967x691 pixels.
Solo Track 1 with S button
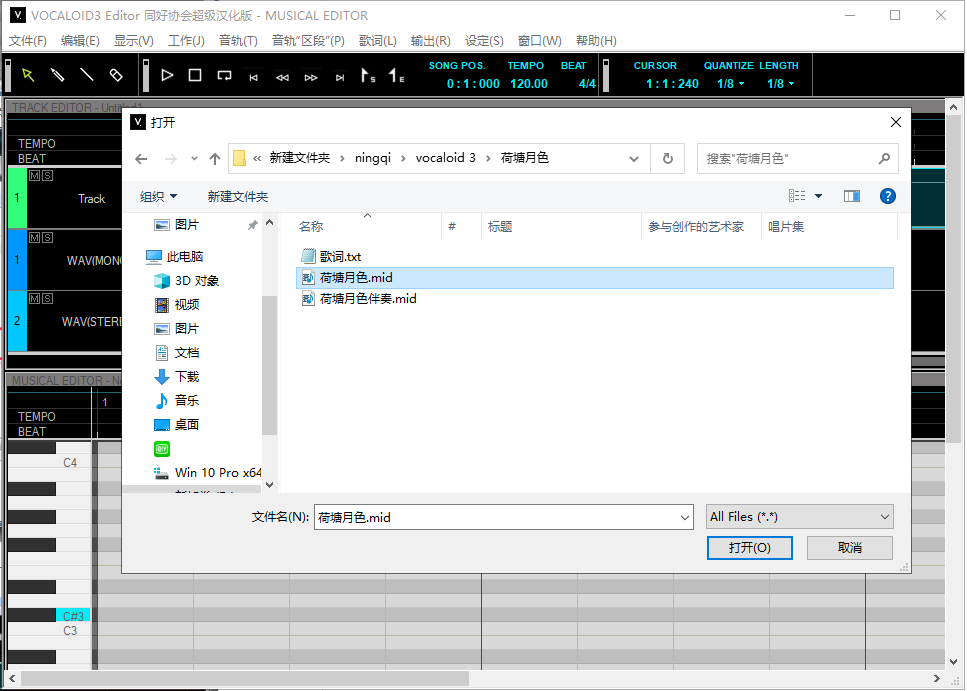coord(47,176)
